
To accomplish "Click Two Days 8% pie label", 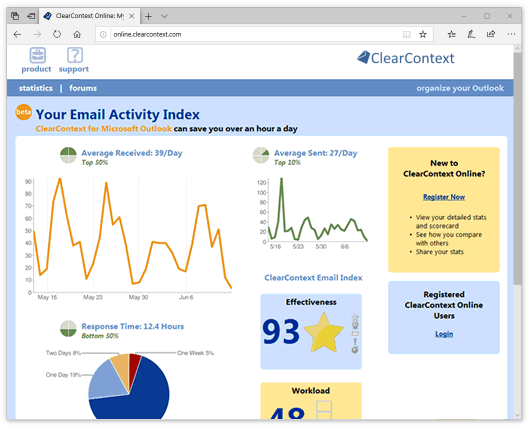I will (63, 353).
